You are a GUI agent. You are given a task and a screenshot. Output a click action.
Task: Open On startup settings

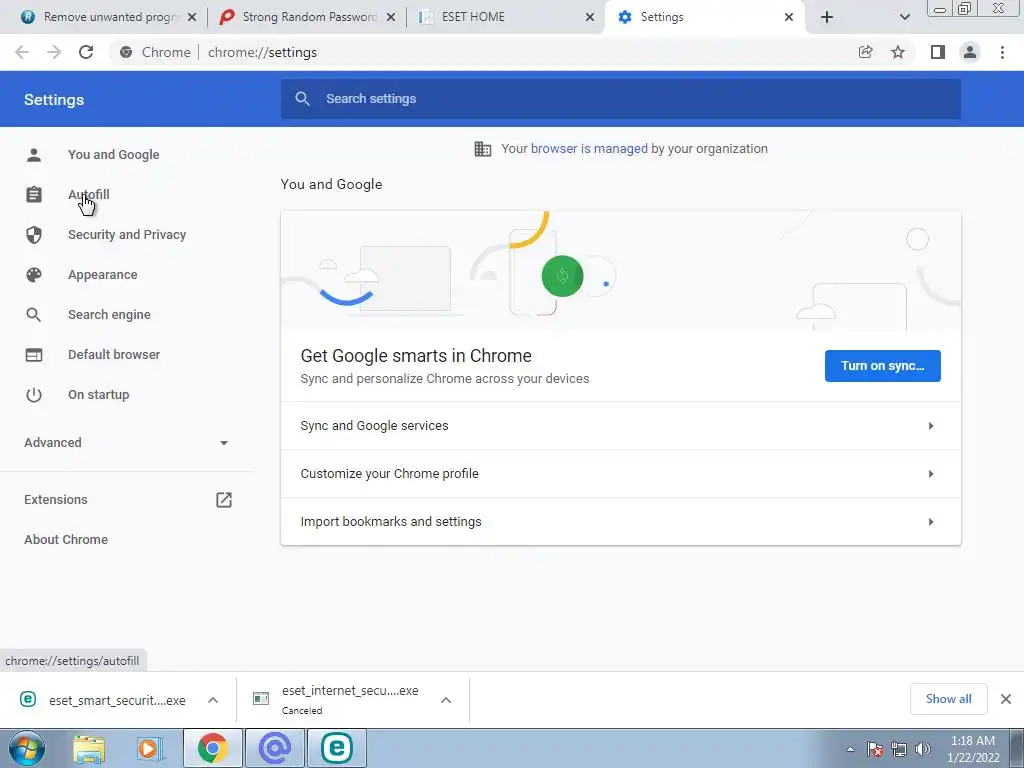99,394
